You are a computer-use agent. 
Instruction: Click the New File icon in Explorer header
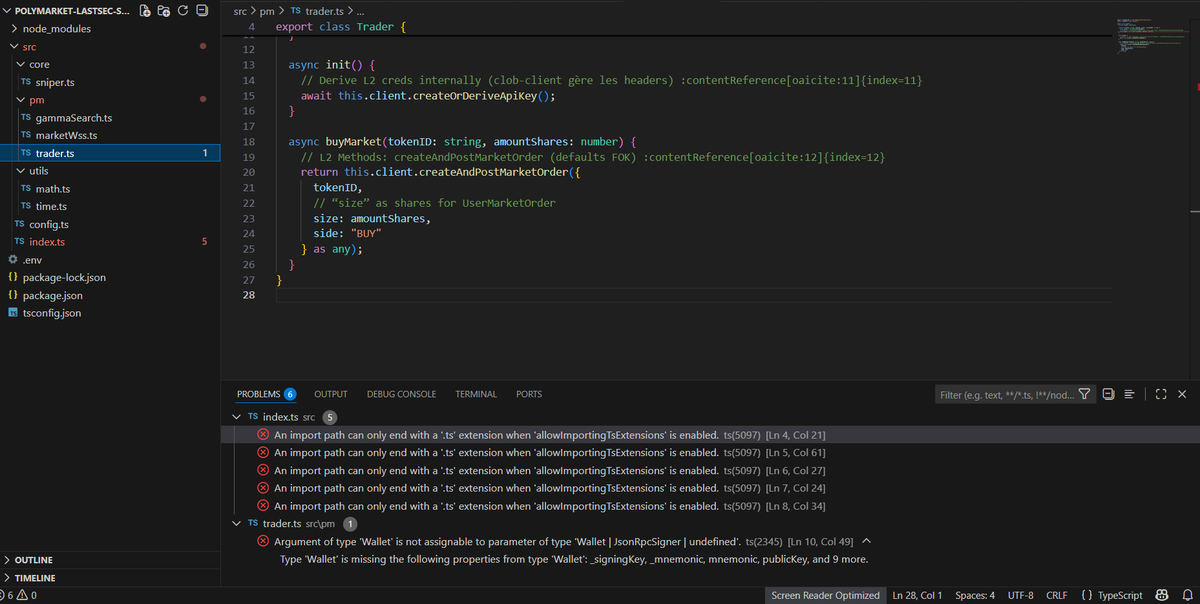(146, 11)
